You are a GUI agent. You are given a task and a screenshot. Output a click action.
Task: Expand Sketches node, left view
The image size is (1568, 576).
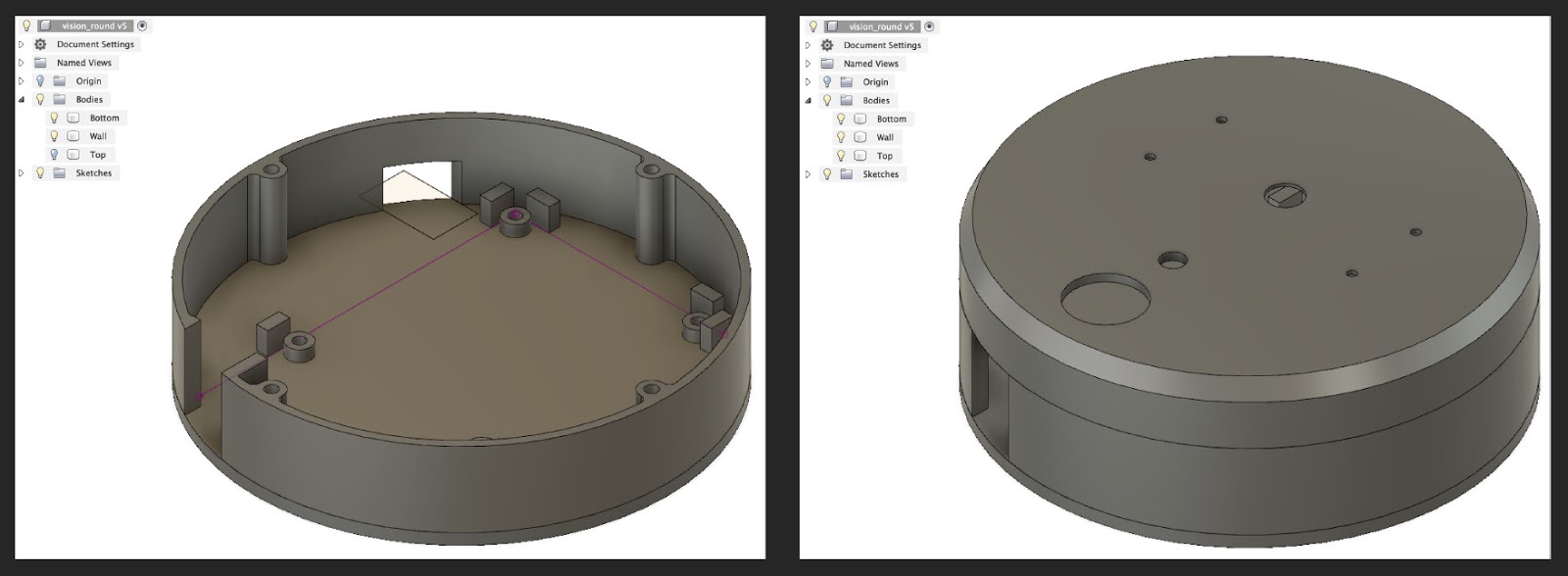coord(22,172)
